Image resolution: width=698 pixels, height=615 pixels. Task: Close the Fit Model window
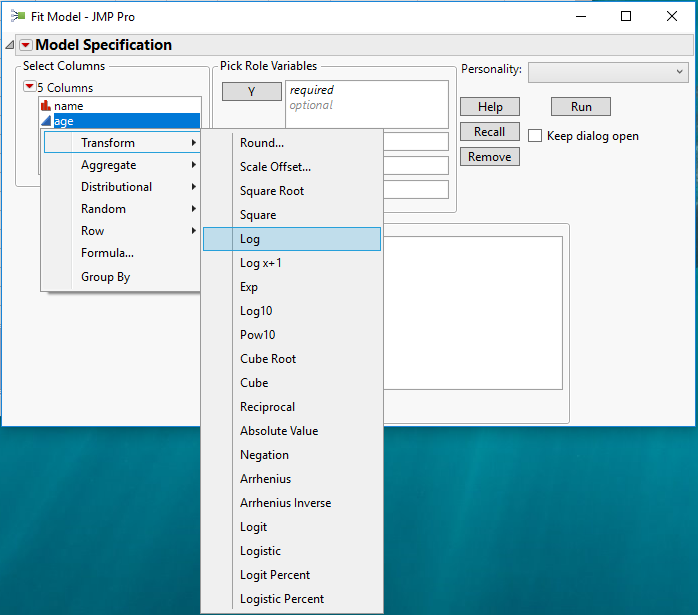coord(672,16)
